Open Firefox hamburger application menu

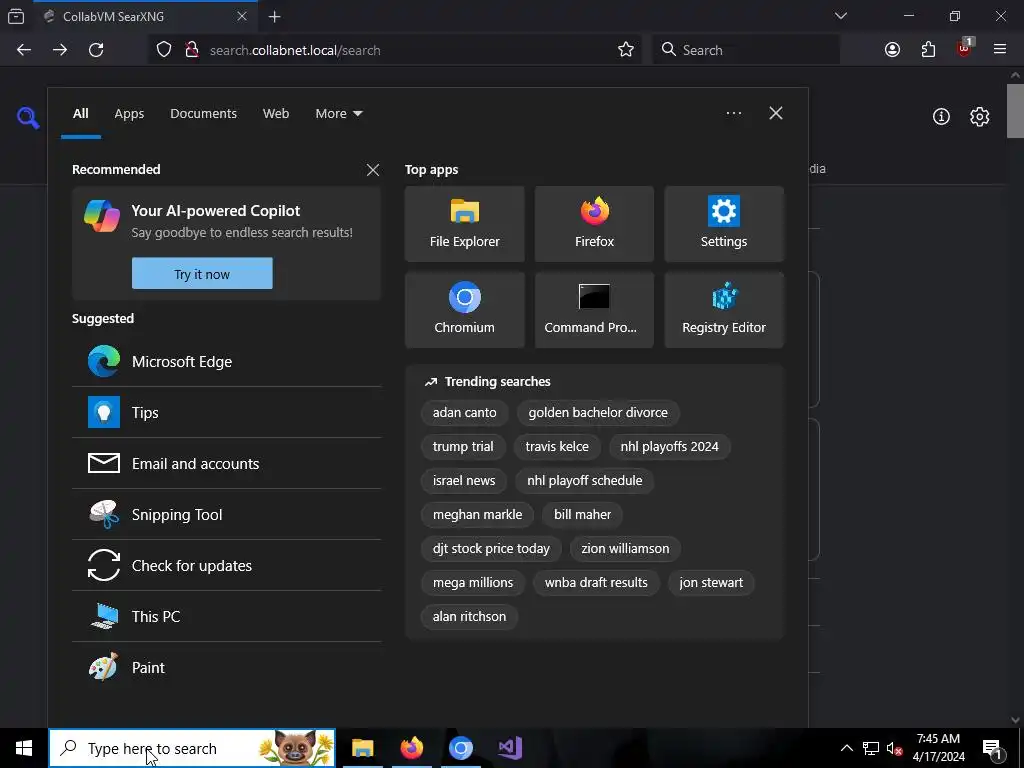pos(1000,50)
